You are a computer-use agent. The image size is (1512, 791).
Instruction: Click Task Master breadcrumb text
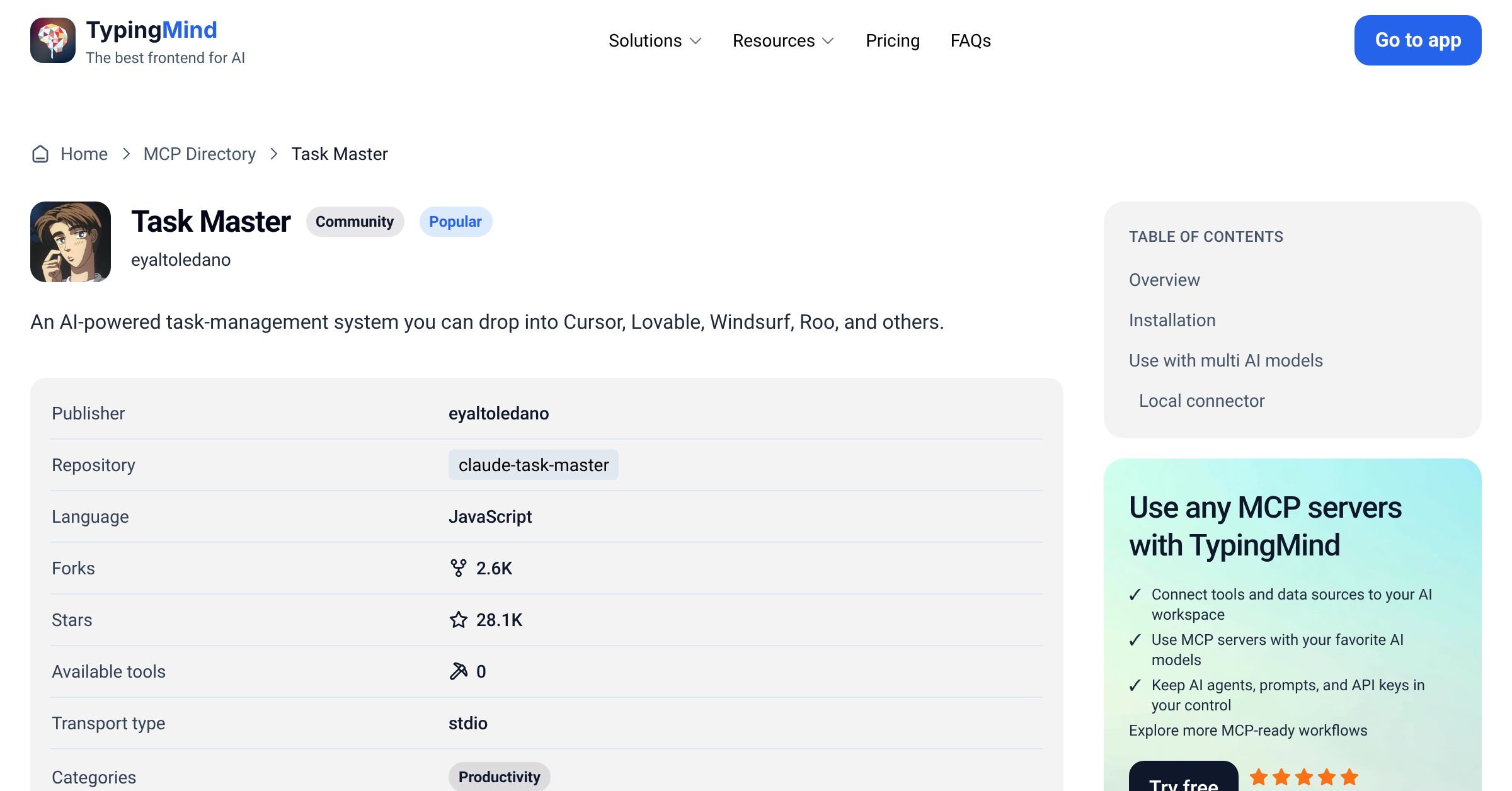[x=340, y=154]
